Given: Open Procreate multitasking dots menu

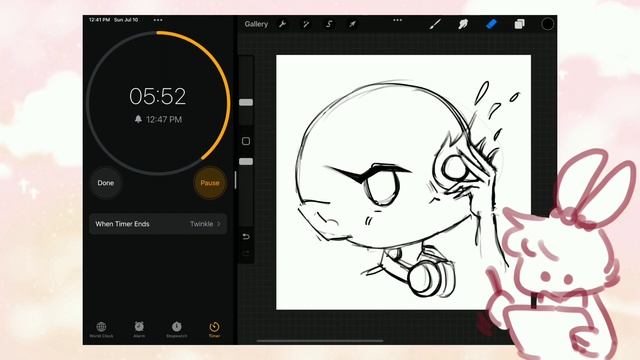Looking at the screenshot, I should (397, 20).
